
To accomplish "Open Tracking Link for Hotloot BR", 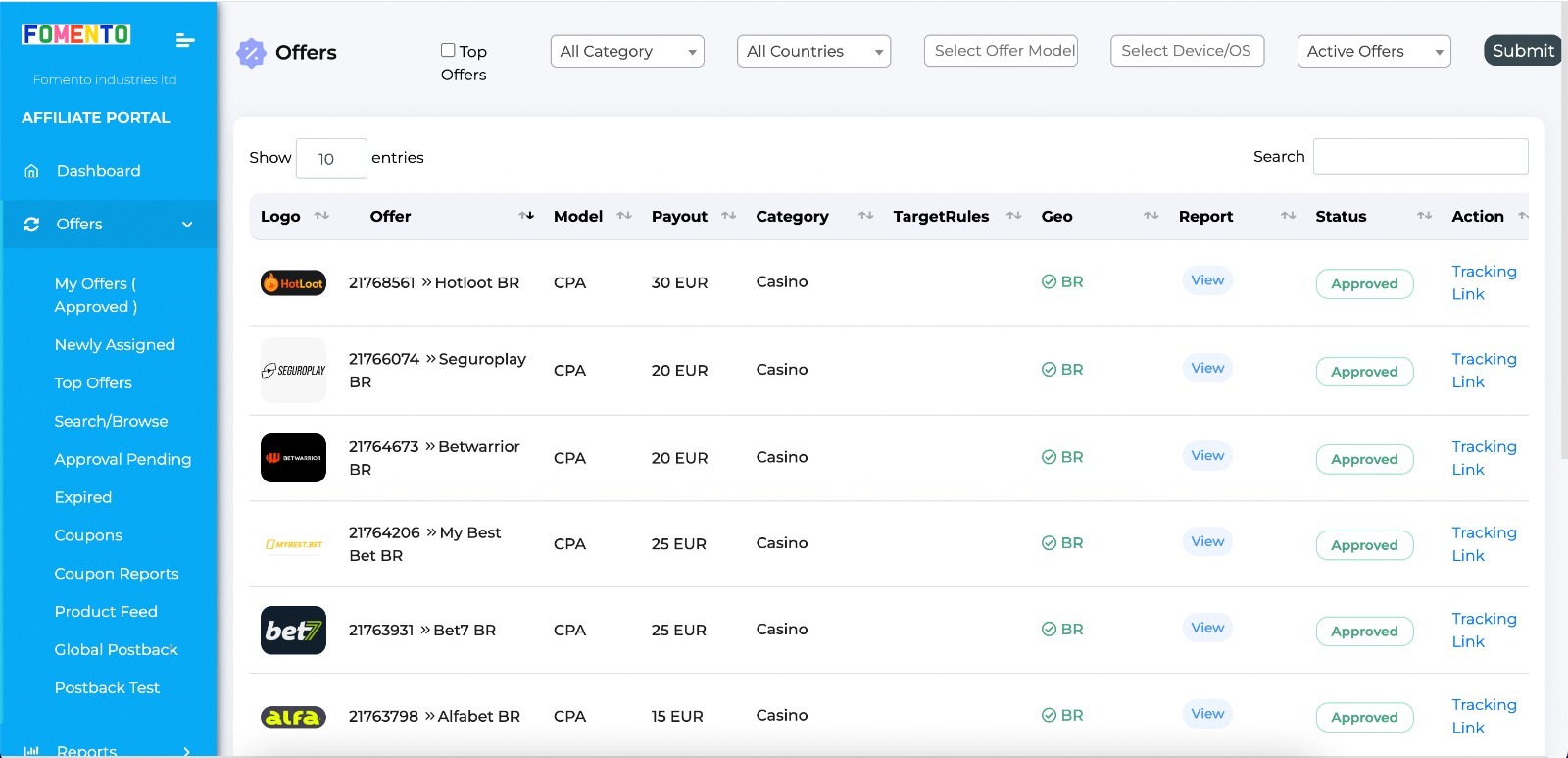I will [1483, 282].
